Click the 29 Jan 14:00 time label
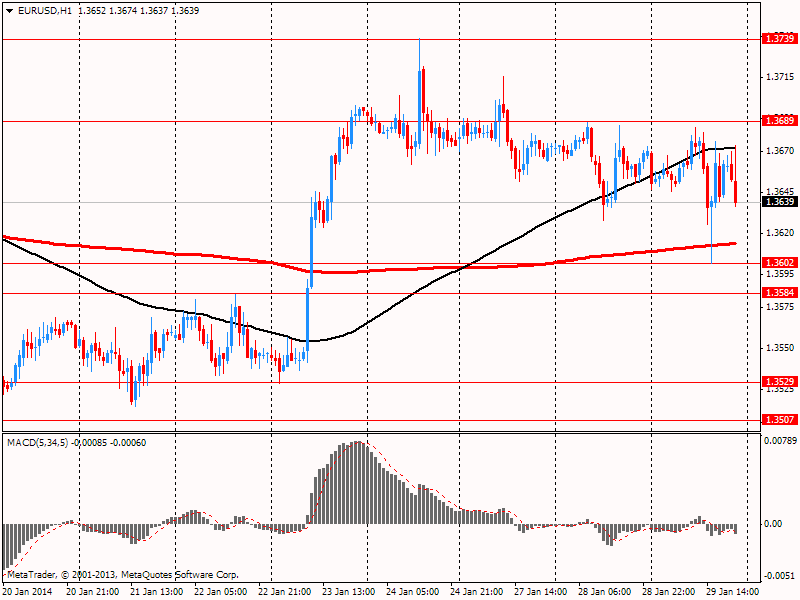Screen dimensions: 800x600 click(x=732, y=592)
